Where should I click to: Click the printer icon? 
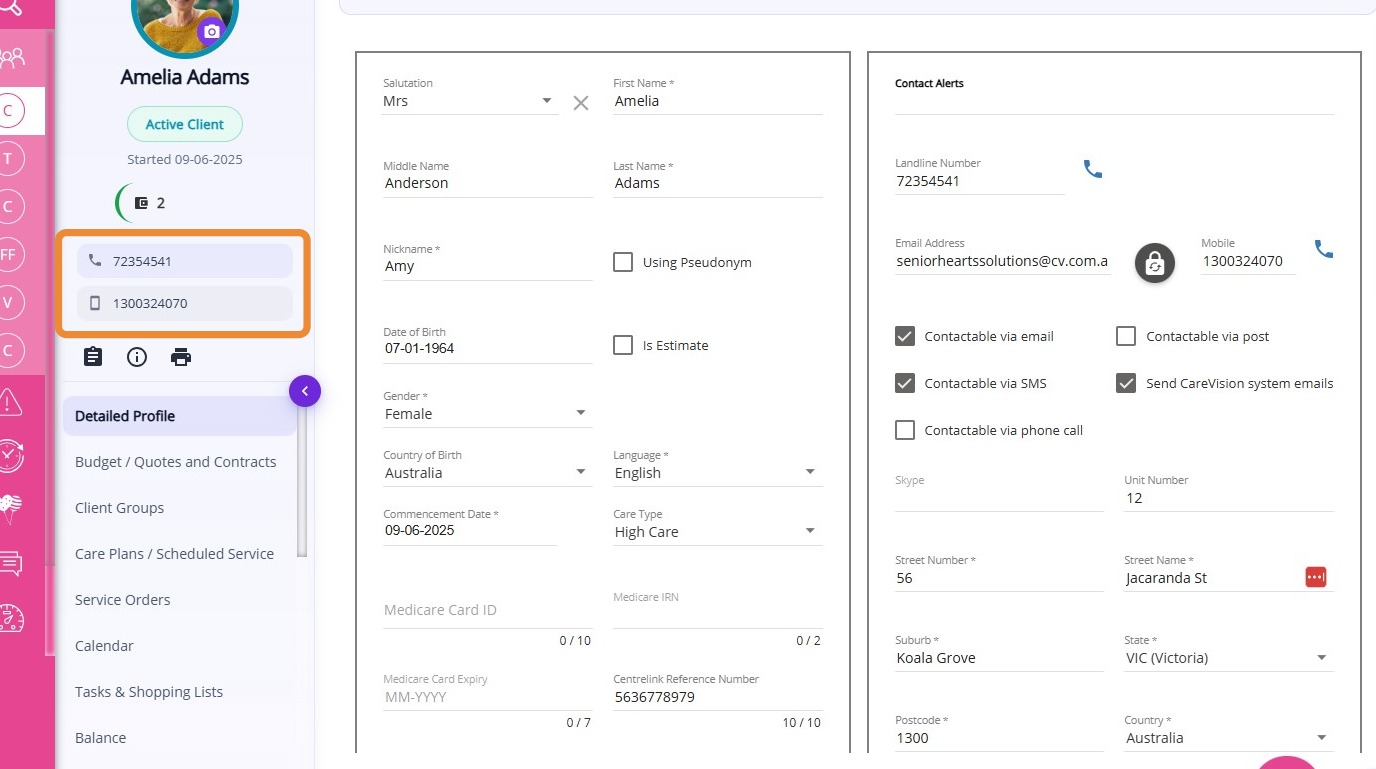[181, 357]
